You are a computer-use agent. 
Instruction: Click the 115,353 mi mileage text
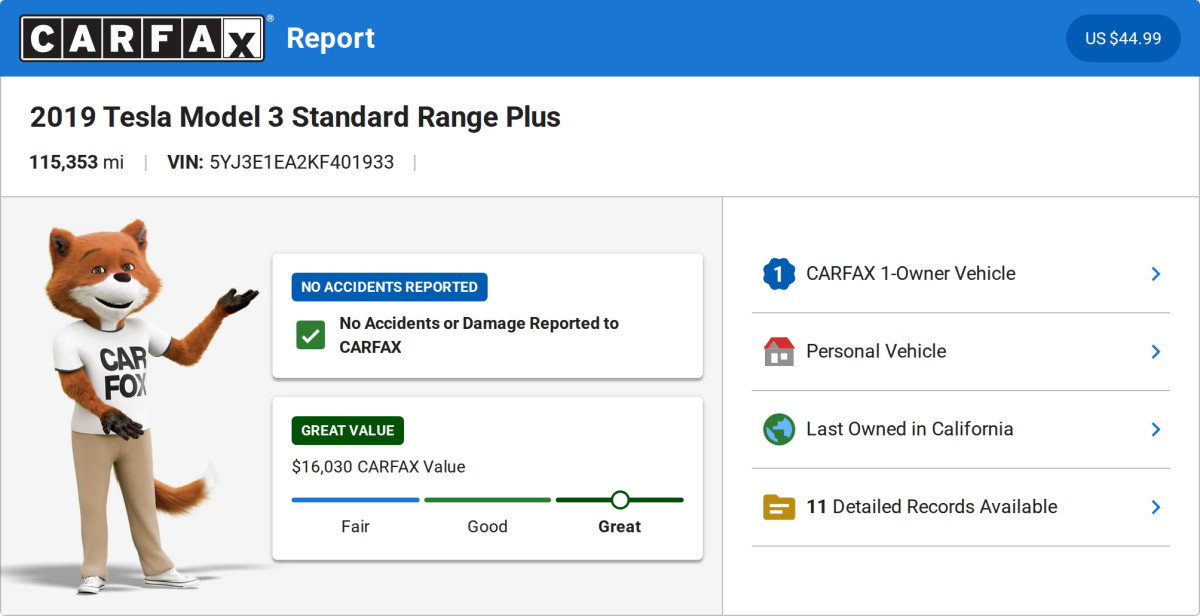77,162
